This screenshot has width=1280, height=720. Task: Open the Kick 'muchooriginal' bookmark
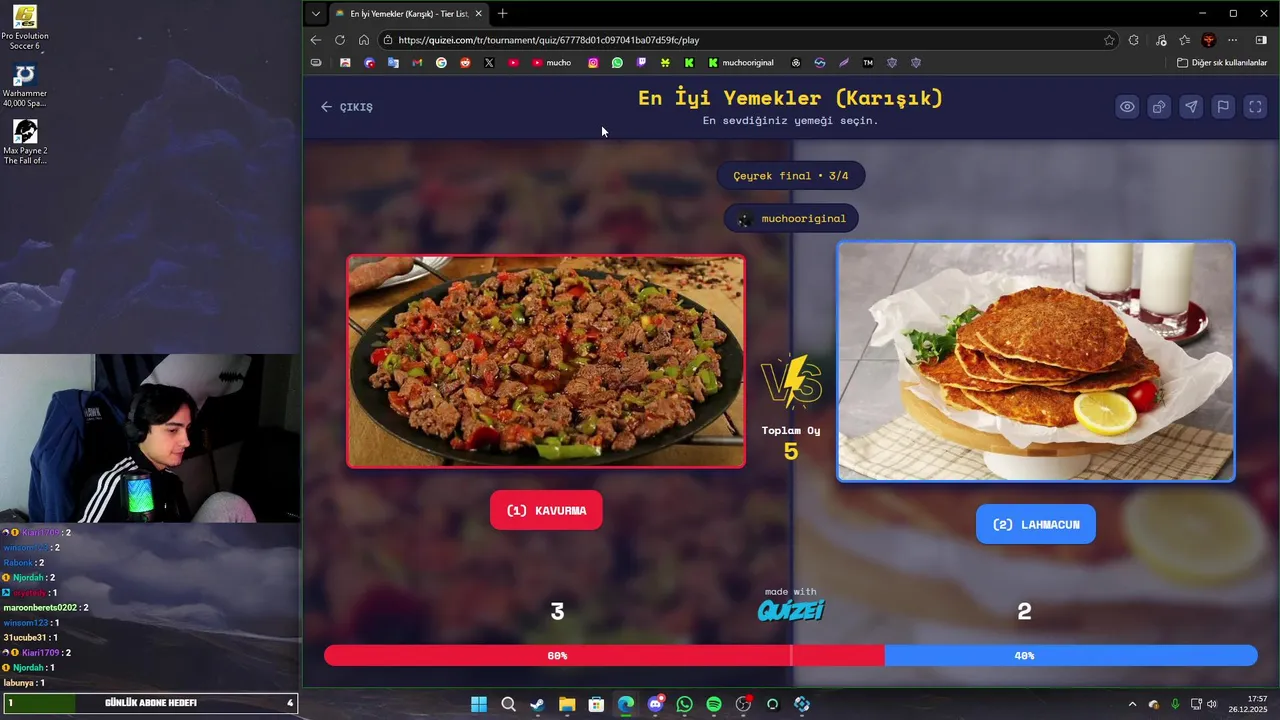pyautogui.click(x=741, y=63)
